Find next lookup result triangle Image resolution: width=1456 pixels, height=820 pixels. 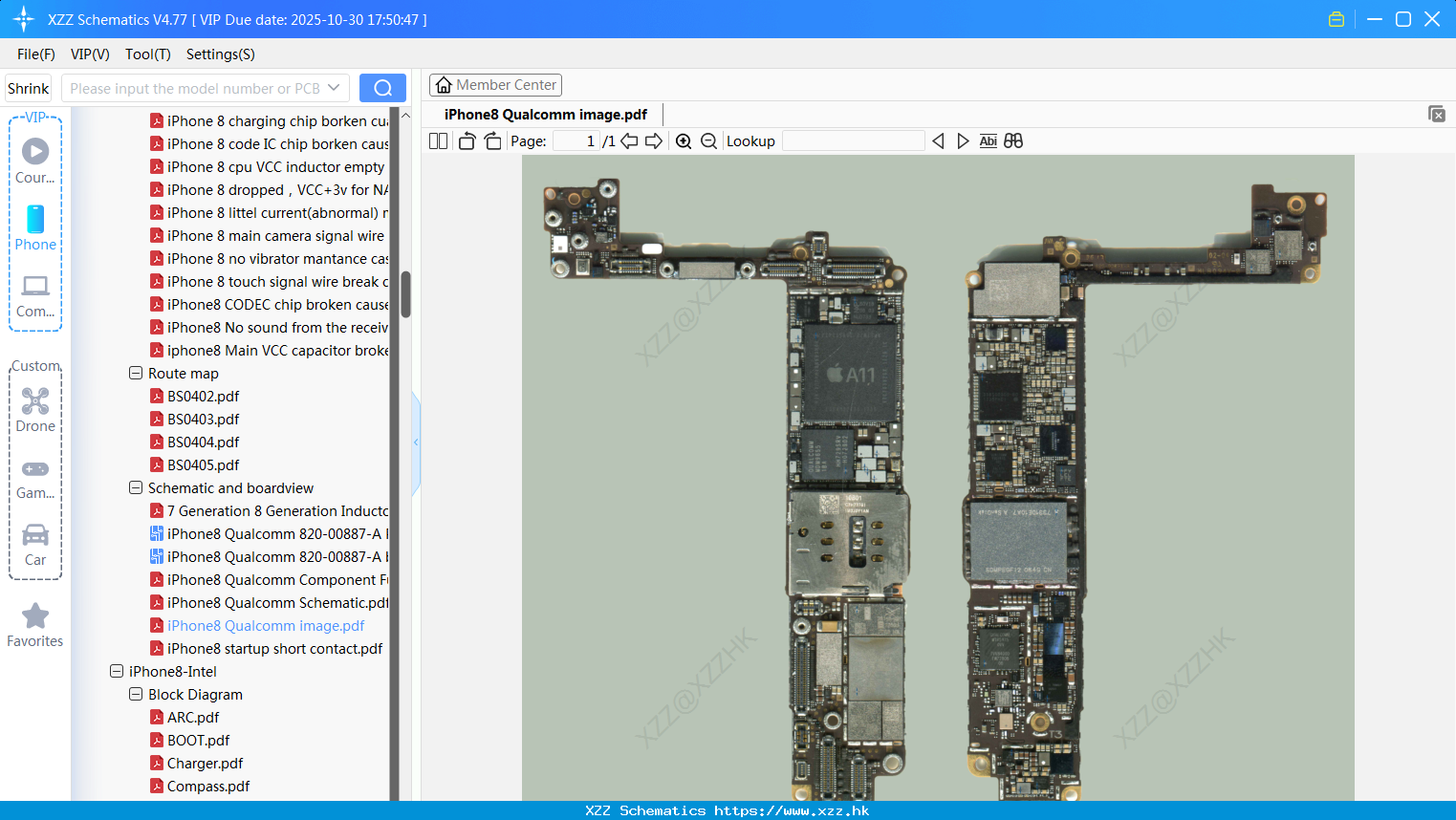[963, 140]
